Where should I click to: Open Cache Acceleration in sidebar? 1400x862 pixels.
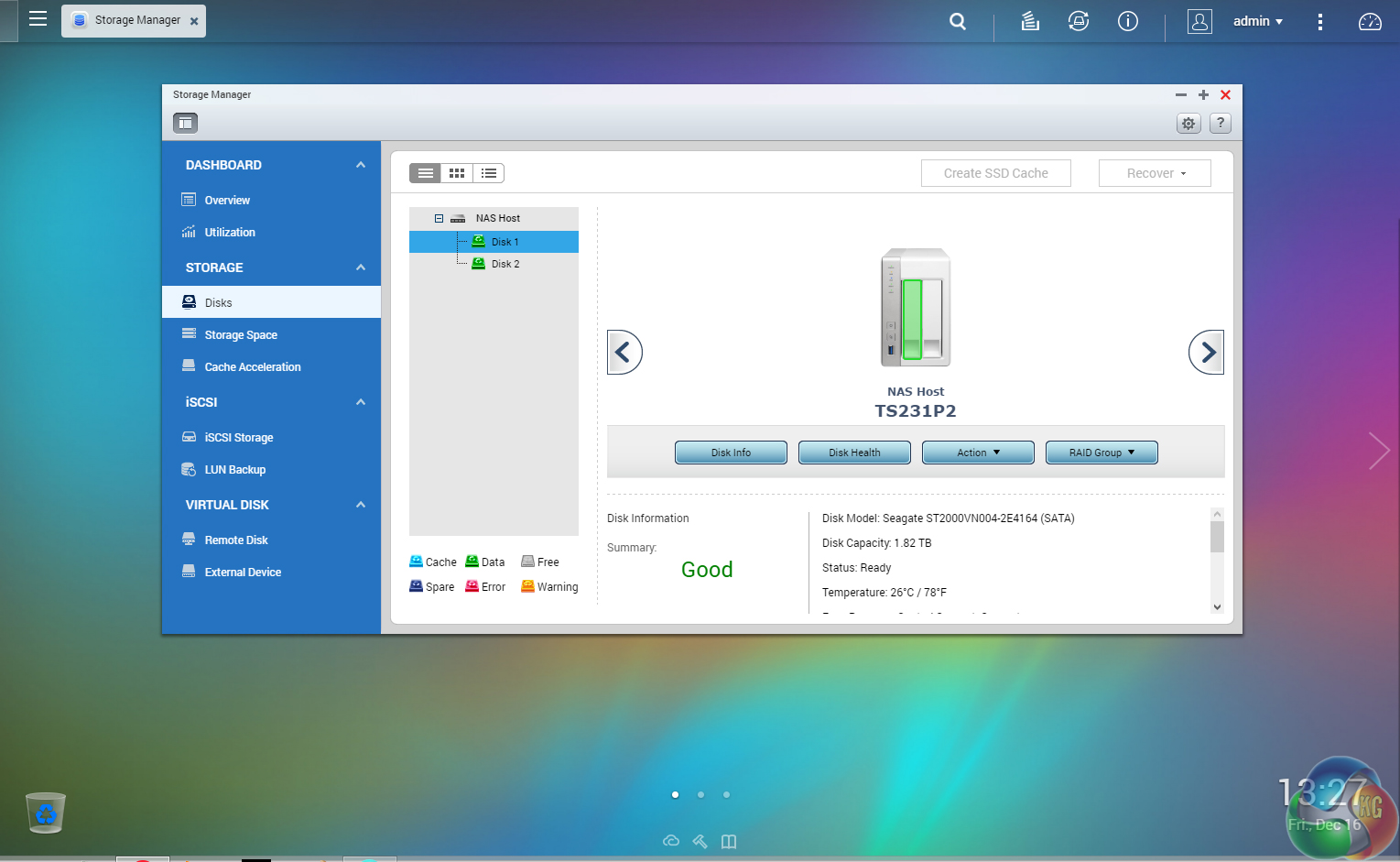pyautogui.click(x=253, y=367)
